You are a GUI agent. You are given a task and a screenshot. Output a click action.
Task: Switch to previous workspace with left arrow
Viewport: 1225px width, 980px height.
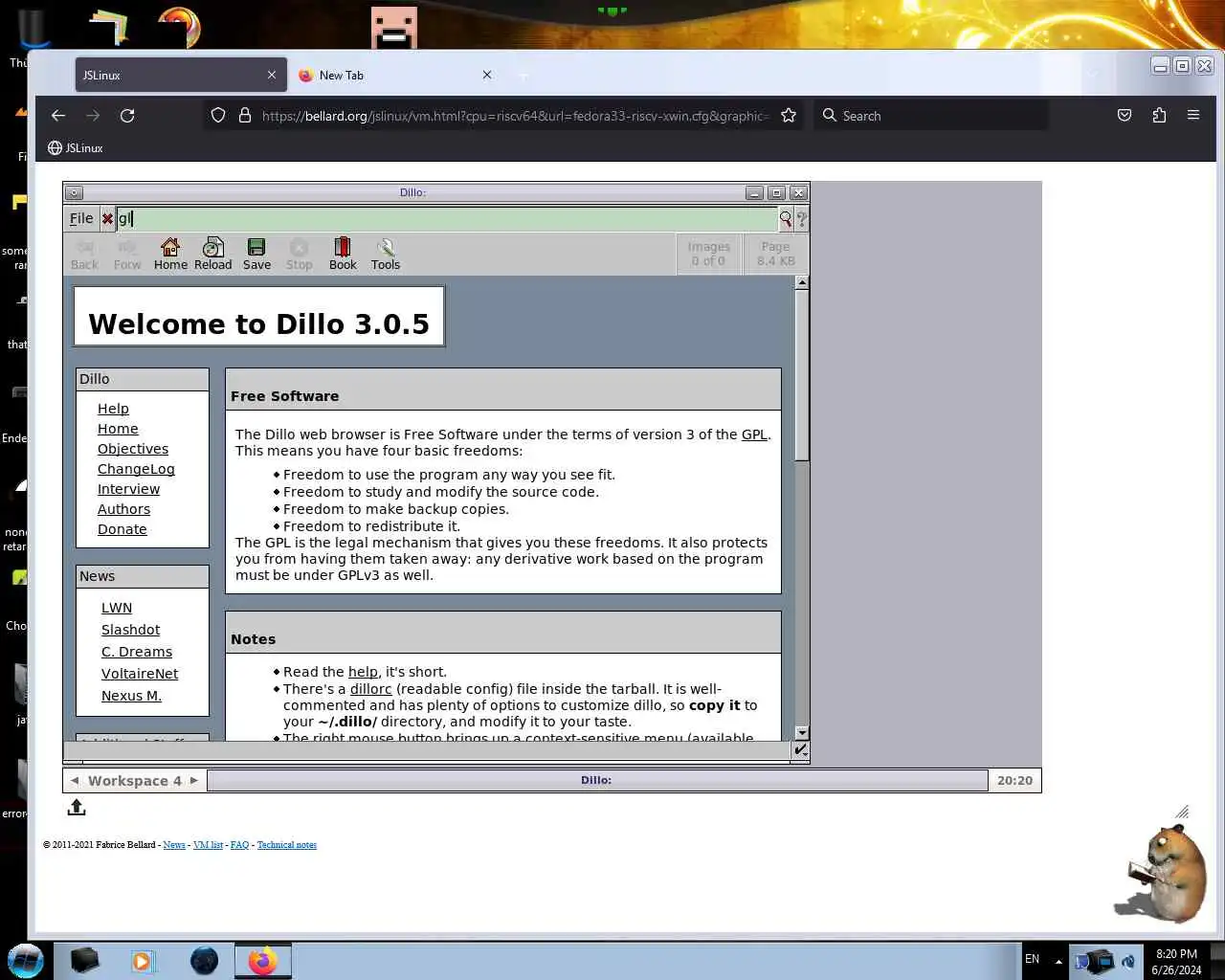click(75, 780)
